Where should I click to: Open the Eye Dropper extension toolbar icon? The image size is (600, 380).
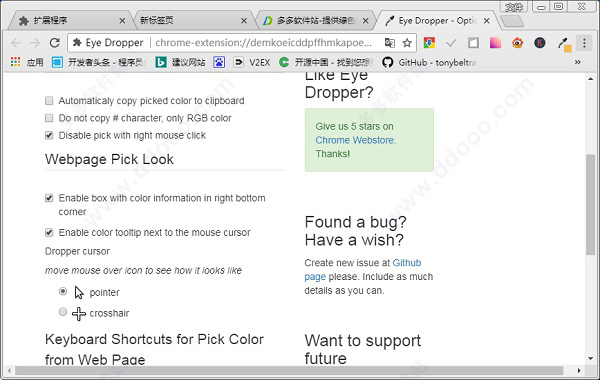(564, 43)
